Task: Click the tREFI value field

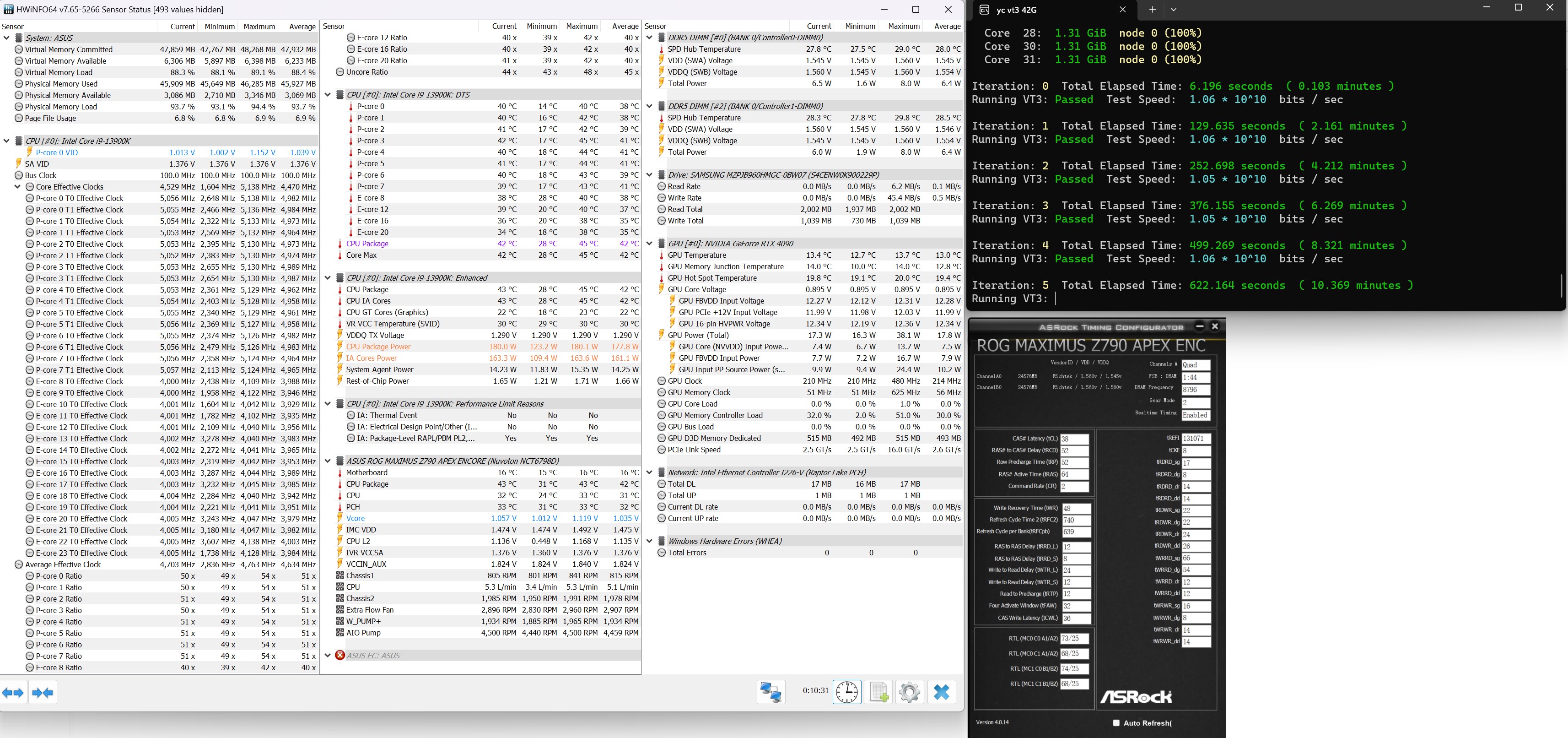Action: coord(1196,439)
